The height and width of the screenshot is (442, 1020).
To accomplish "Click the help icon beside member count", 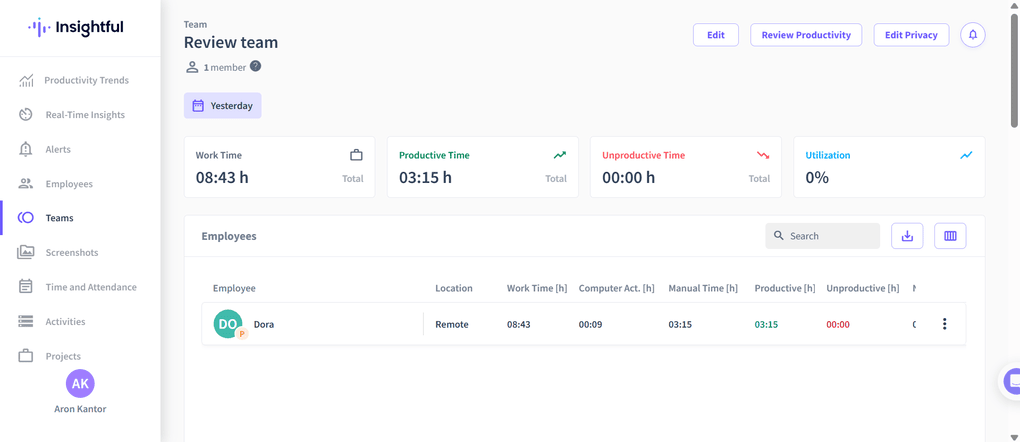I will click(255, 67).
